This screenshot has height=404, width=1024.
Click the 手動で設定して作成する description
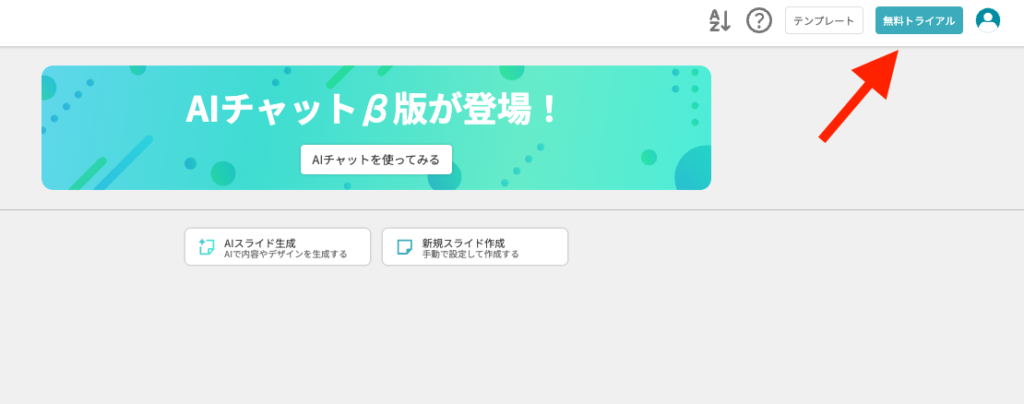470,255
